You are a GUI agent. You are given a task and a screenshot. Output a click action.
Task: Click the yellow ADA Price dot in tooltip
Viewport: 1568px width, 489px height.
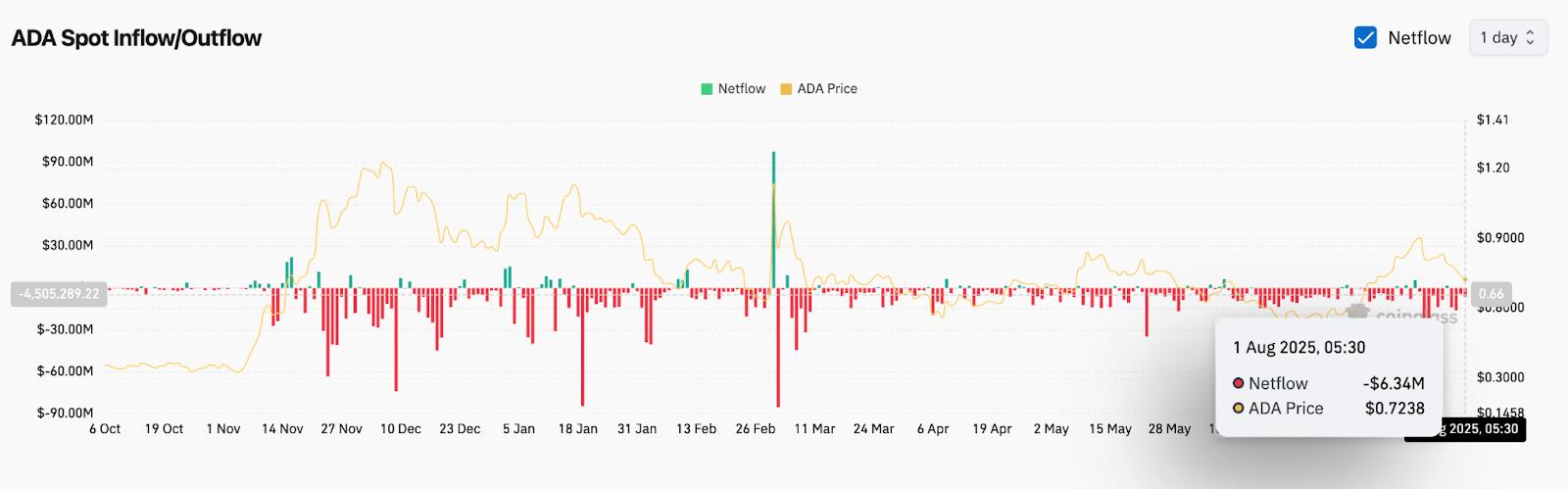1239,409
